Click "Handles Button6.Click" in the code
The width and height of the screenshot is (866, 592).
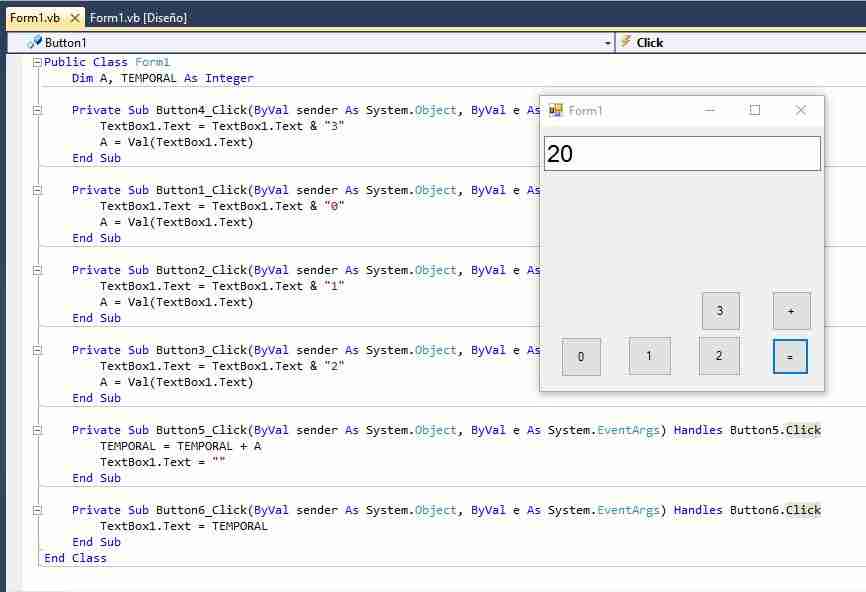(747, 510)
